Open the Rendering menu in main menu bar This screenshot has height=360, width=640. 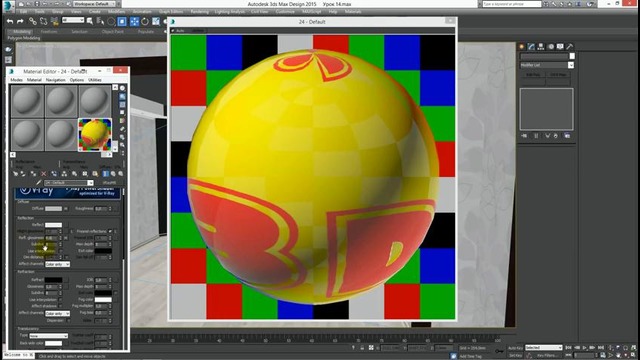click(200, 12)
